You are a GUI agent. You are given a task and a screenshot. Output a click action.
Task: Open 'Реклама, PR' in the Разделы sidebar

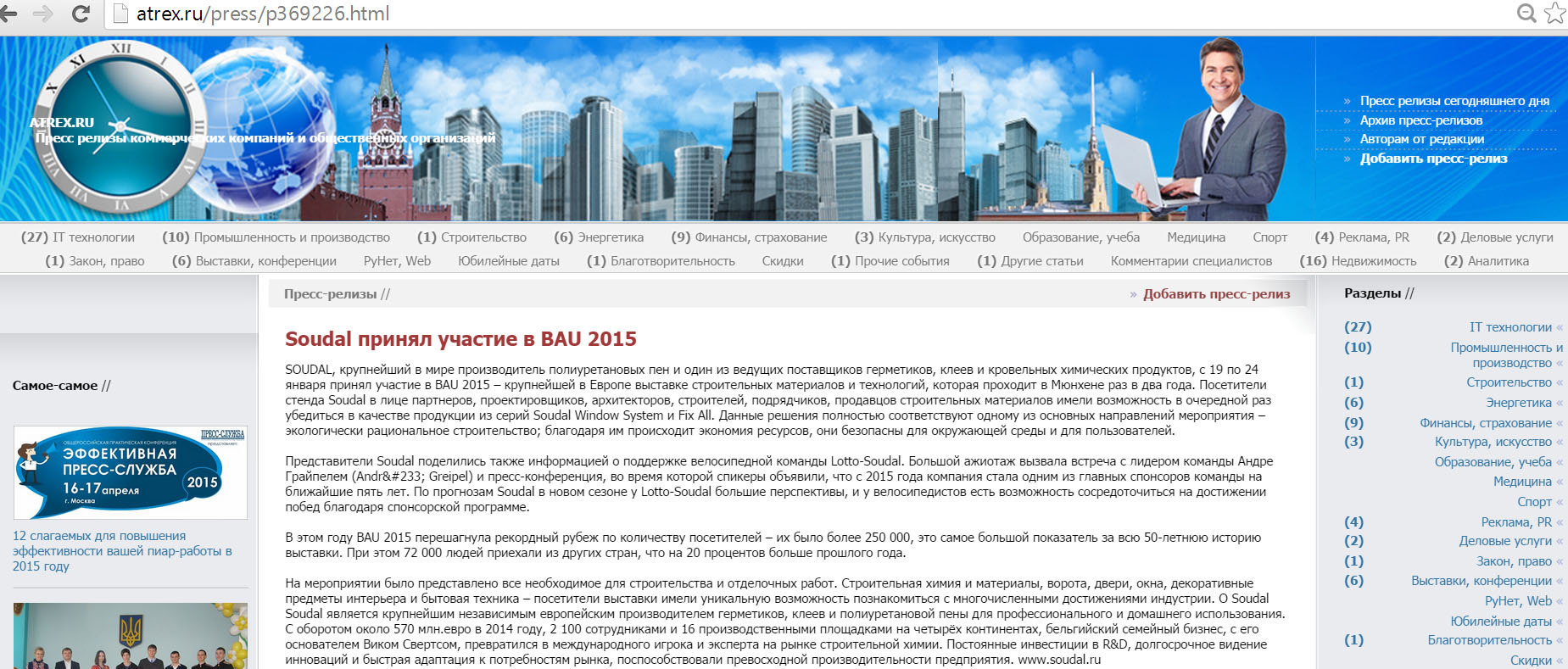1516,522
